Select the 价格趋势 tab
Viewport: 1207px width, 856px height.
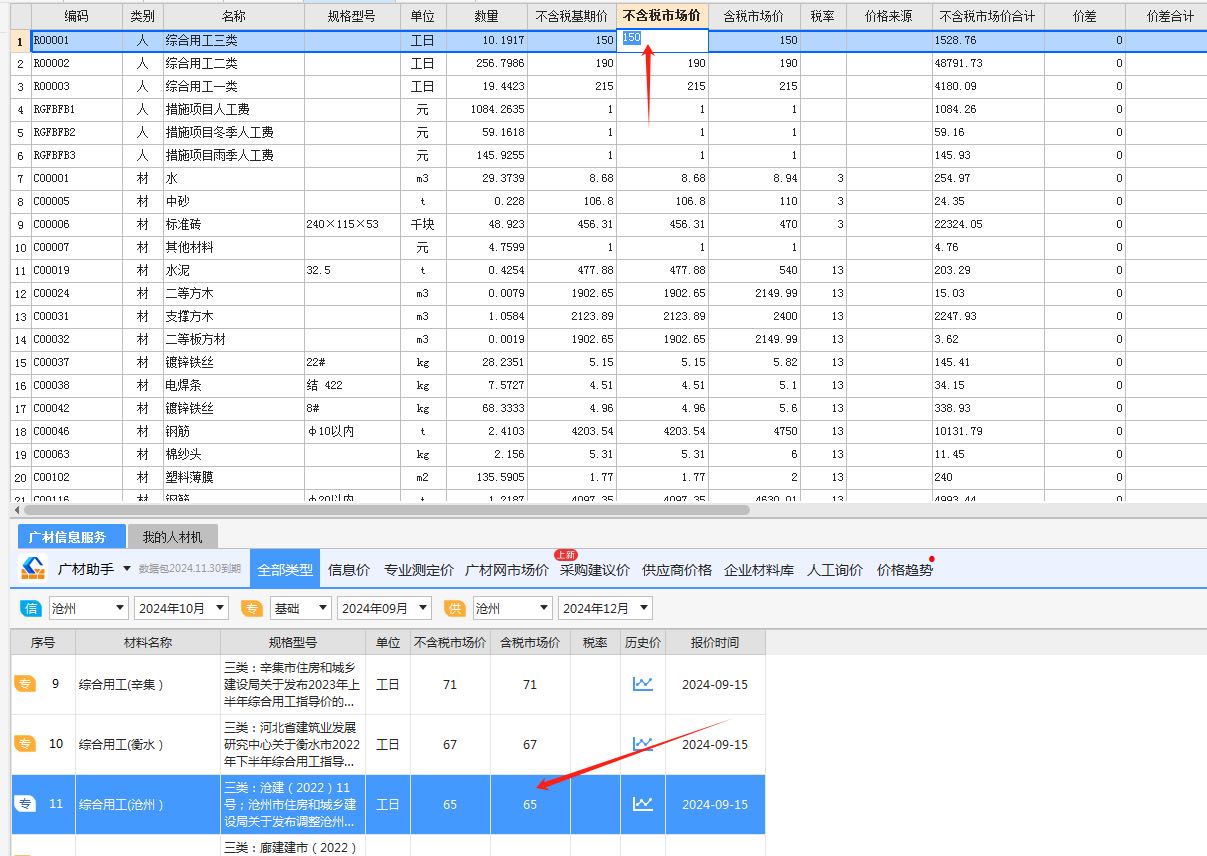[905, 570]
